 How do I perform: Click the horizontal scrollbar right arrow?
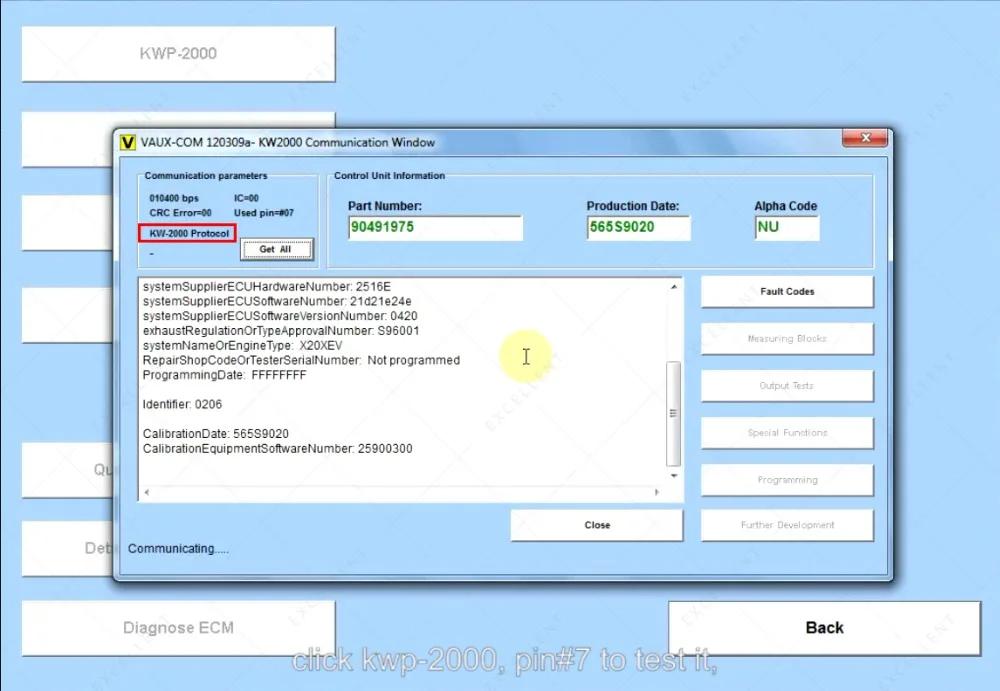tap(657, 492)
